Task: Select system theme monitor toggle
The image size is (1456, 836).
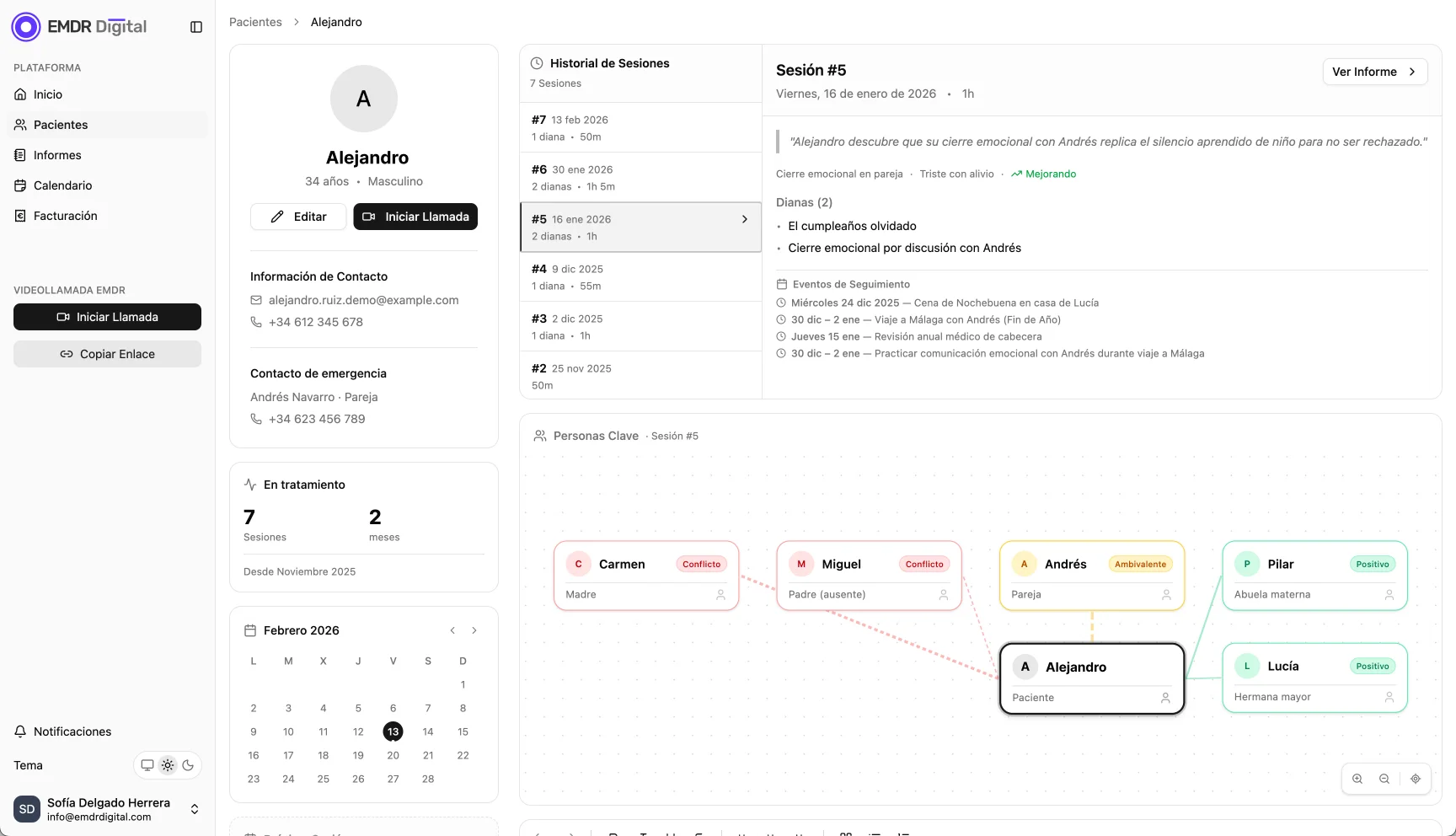Action: click(147, 765)
